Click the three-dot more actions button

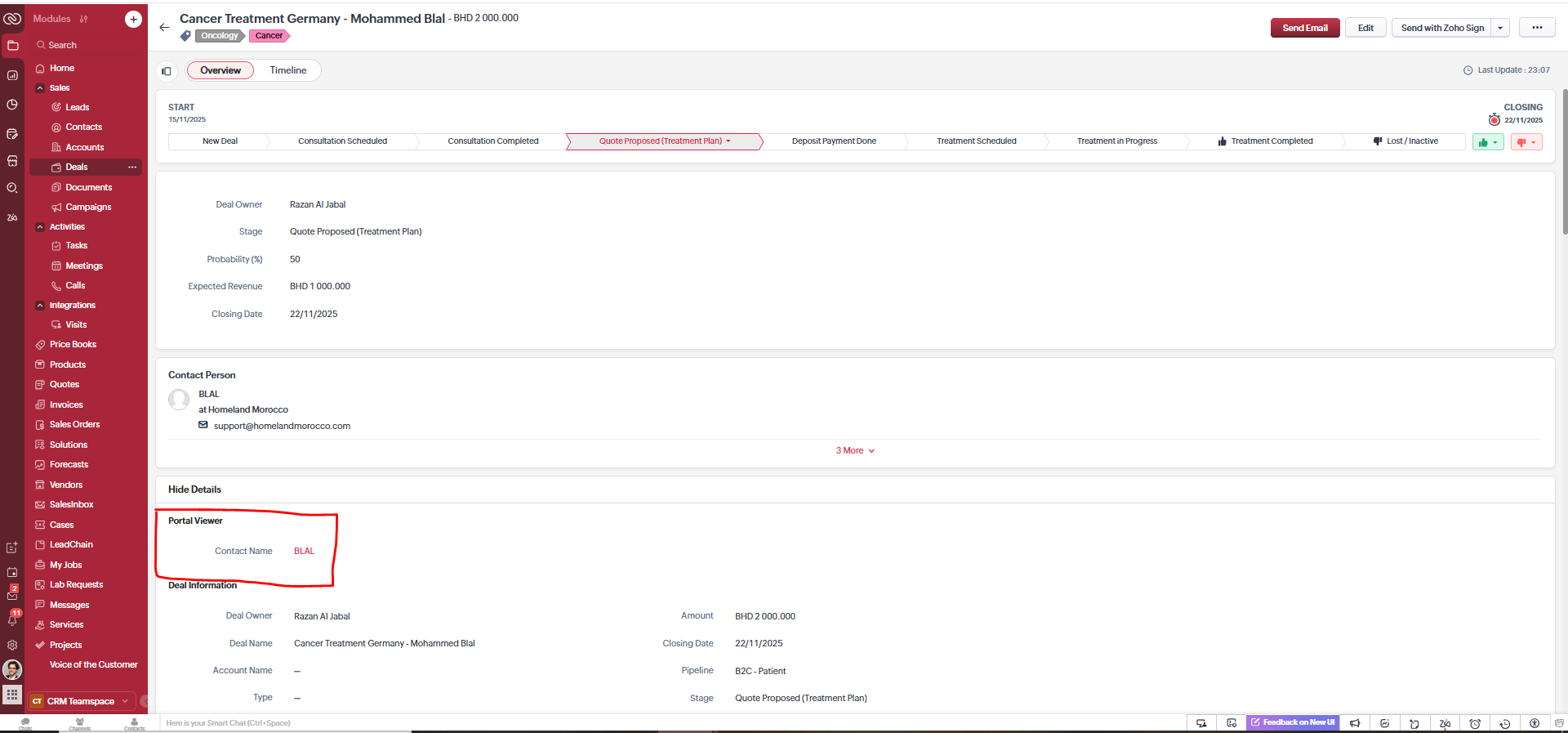(x=1537, y=28)
